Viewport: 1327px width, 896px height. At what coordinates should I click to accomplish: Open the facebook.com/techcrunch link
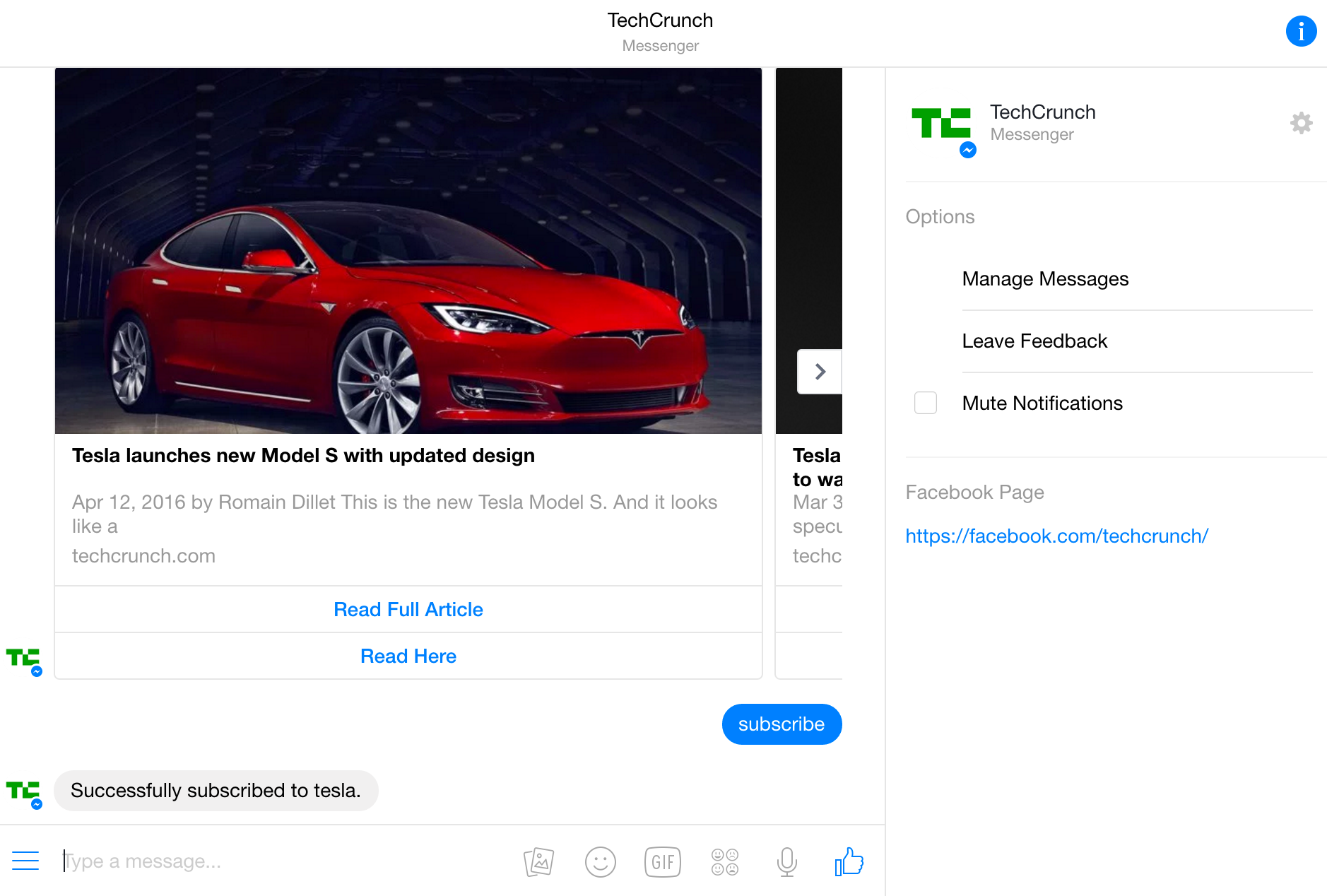(x=1056, y=536)
